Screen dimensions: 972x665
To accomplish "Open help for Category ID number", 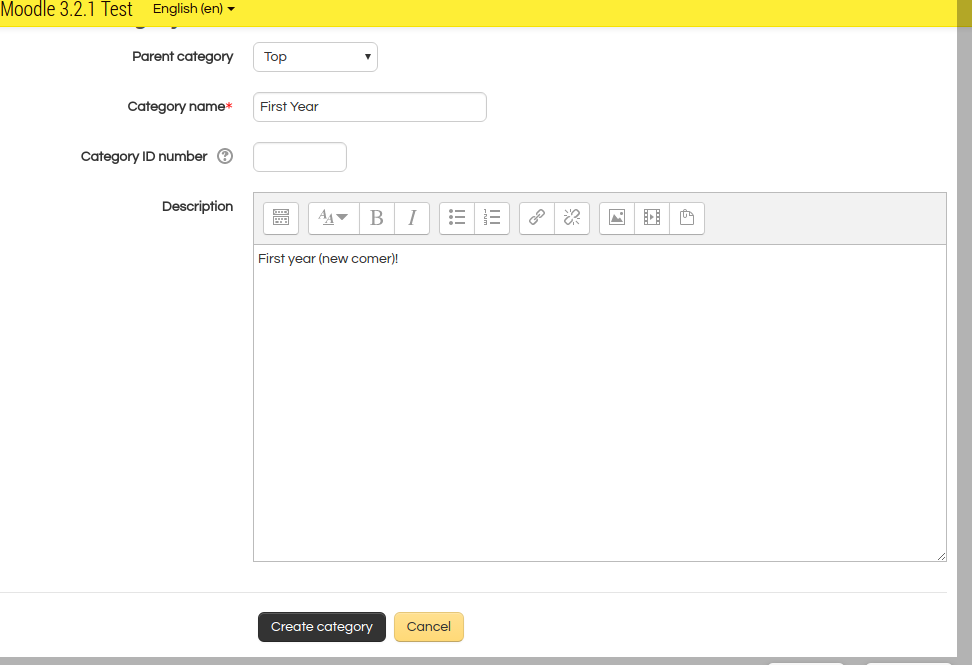I will pos(225,157).
